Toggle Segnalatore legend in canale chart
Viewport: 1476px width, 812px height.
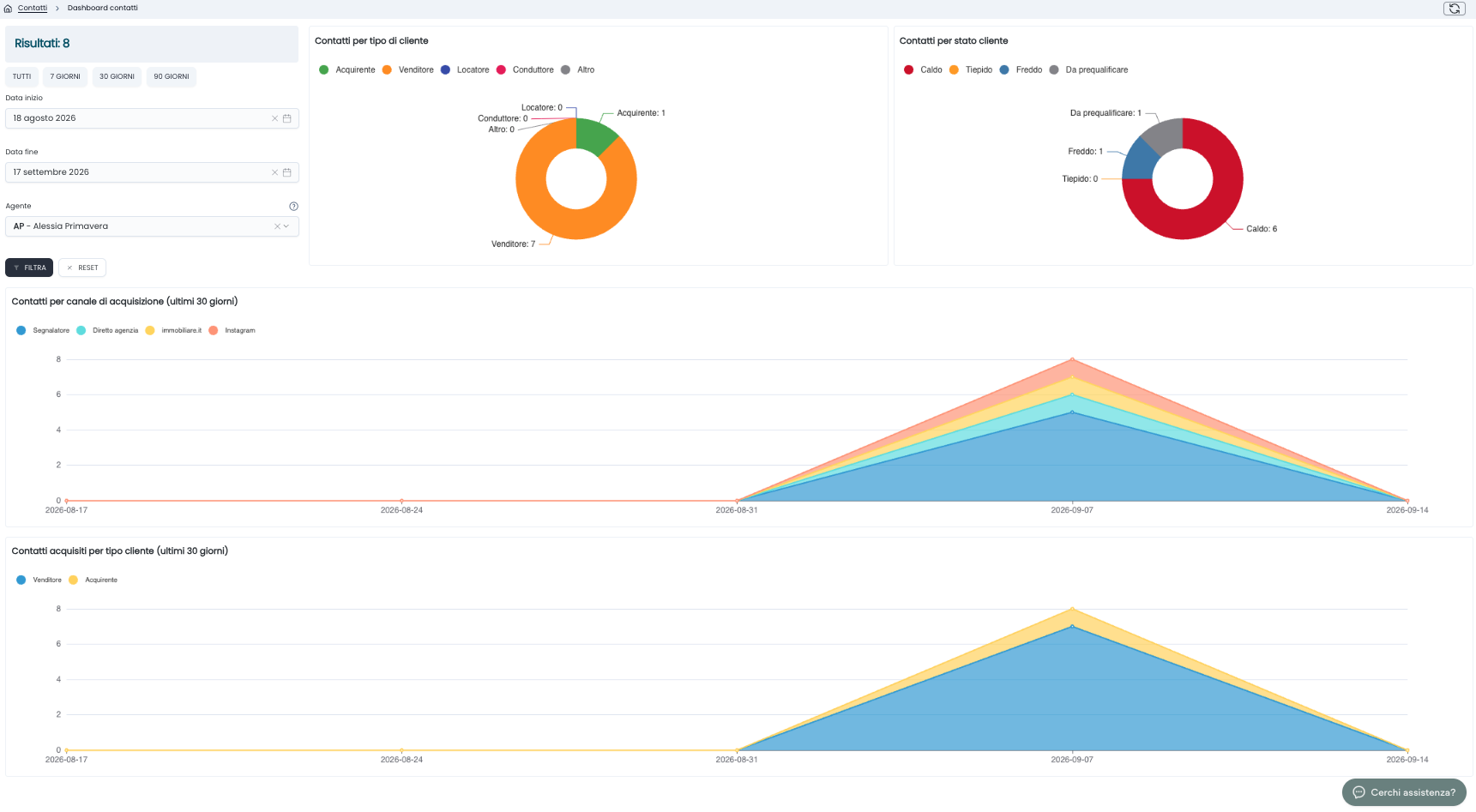43,331
